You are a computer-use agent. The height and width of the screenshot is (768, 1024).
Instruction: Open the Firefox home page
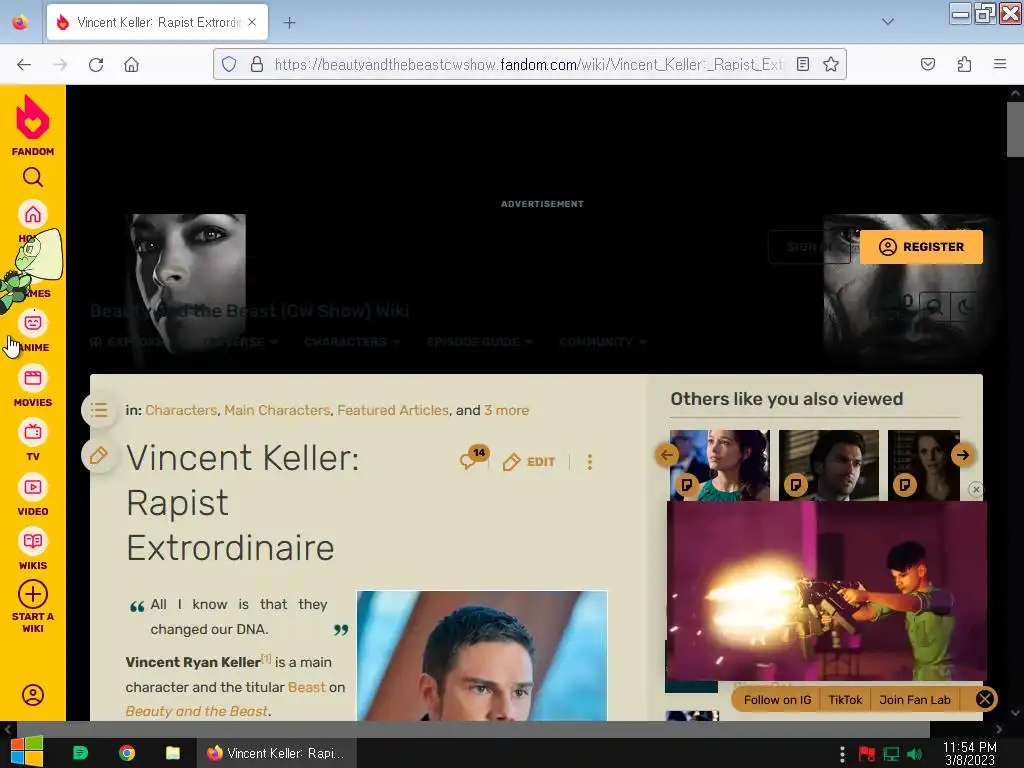[131, 64]
